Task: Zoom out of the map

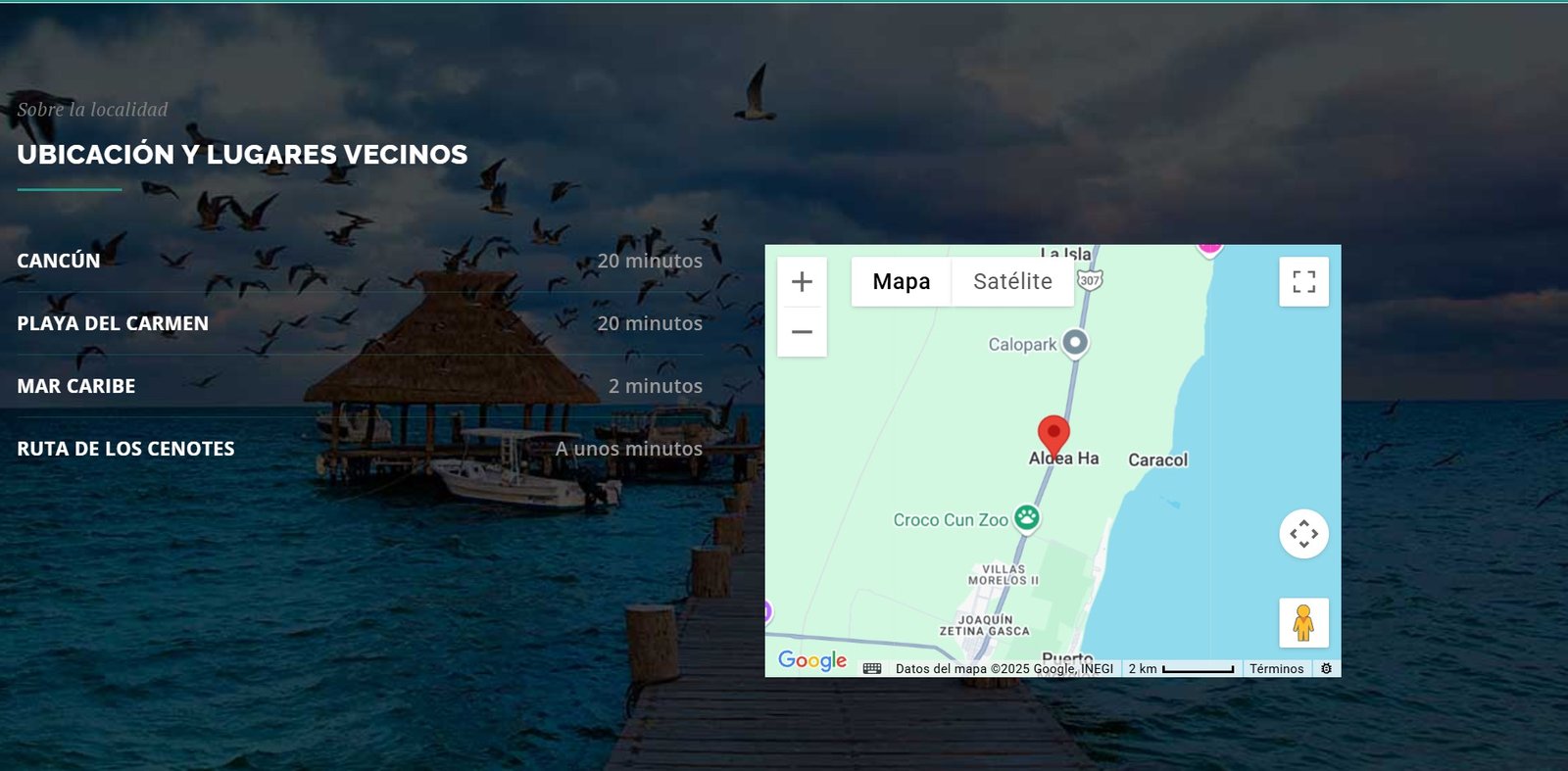Action: [802, 332]
